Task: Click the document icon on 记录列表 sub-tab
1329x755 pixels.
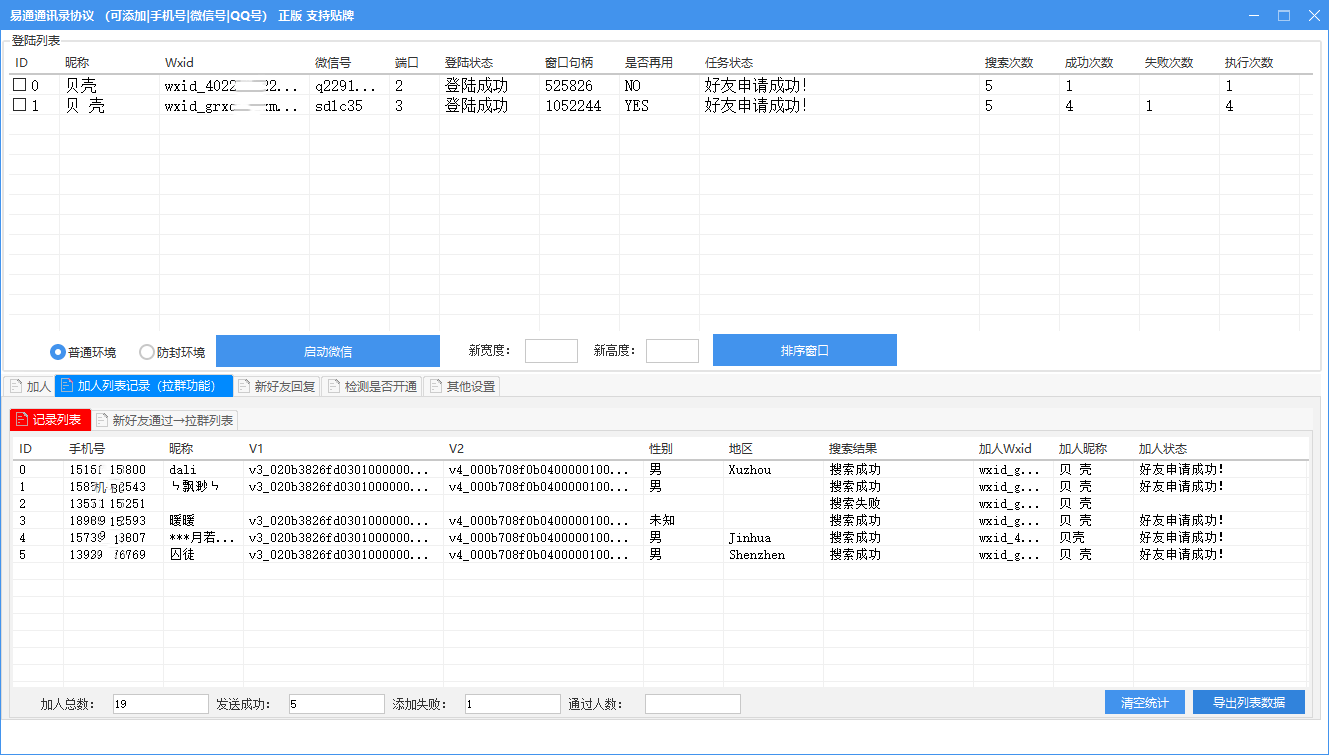Action: click(x=22, y=420)
